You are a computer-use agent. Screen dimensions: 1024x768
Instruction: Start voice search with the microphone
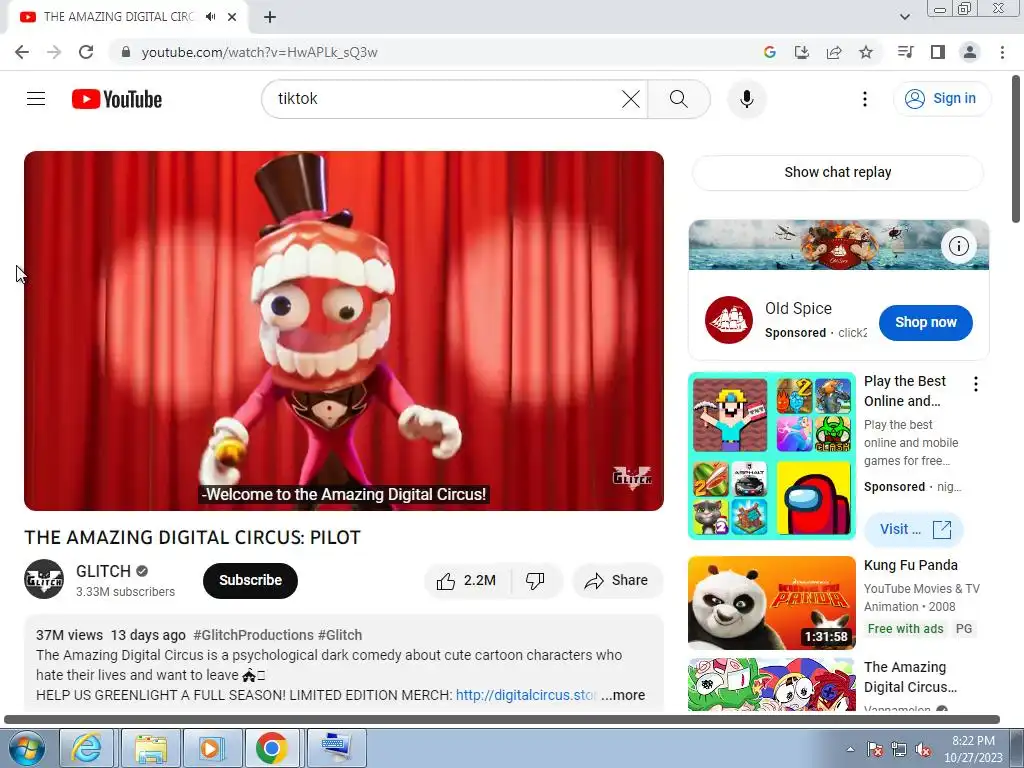pos(746,99)
